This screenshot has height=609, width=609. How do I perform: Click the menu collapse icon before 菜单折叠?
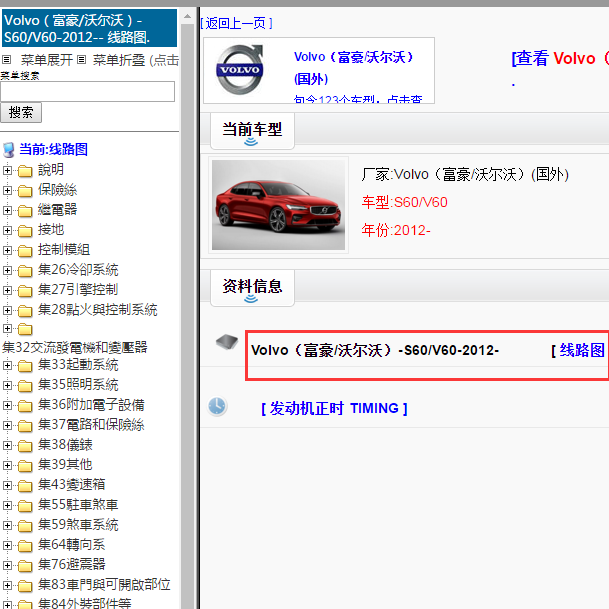(81, 60)
